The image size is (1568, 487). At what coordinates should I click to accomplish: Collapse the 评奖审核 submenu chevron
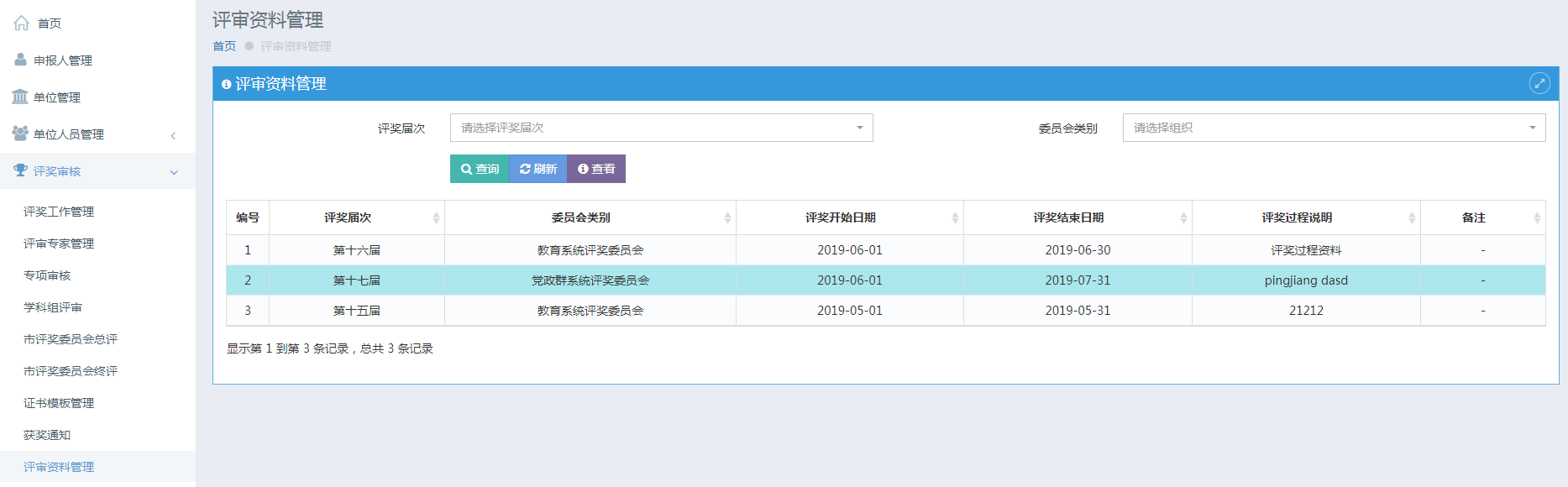click(174, 172)
